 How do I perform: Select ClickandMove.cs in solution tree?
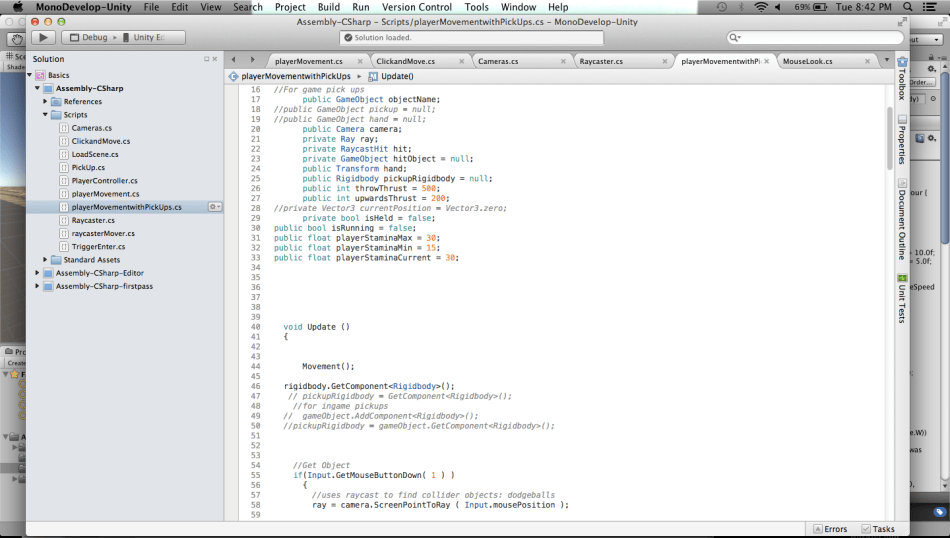point(101,141)
